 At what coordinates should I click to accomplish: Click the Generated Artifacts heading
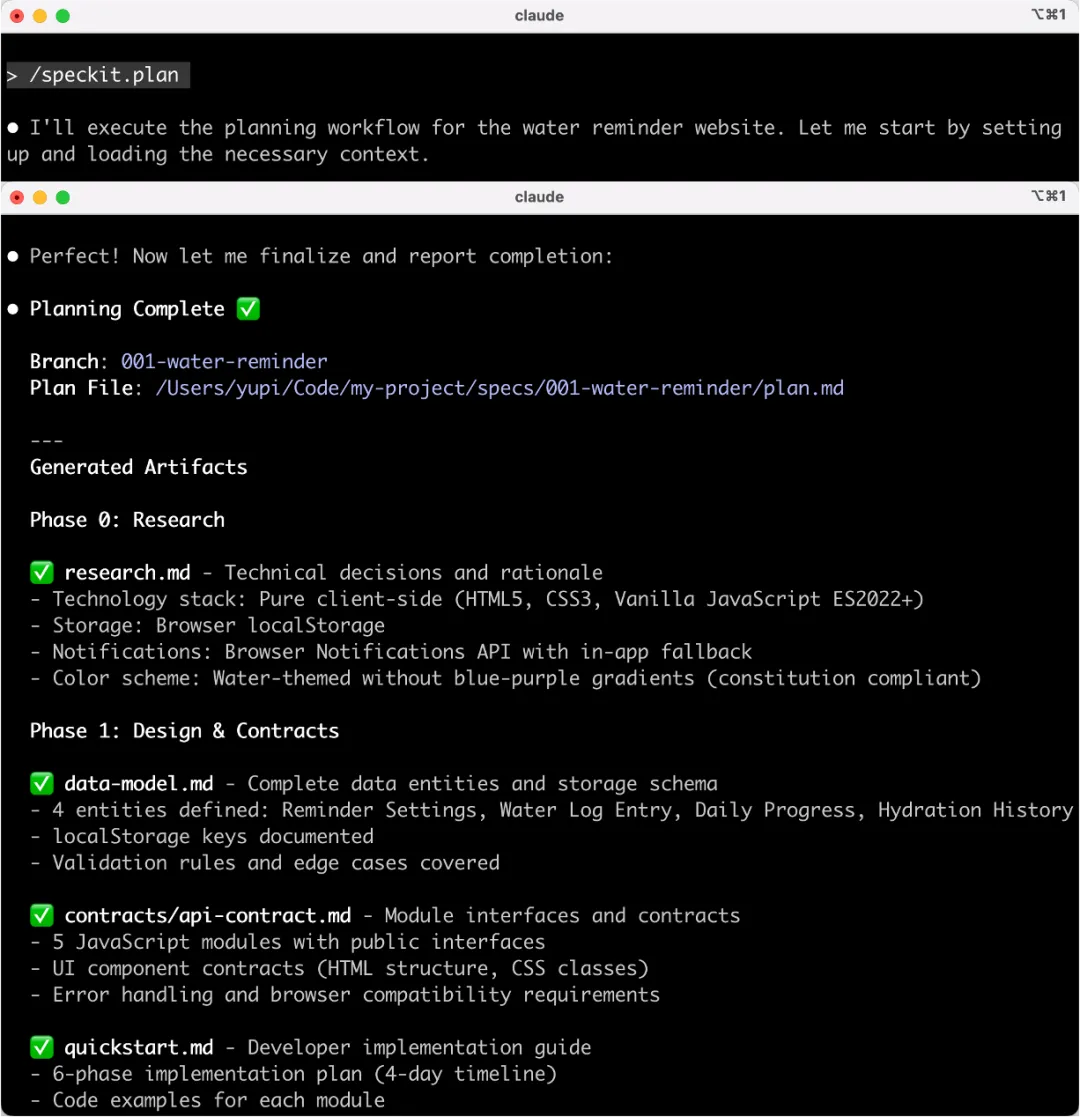(x=138, y=467)
